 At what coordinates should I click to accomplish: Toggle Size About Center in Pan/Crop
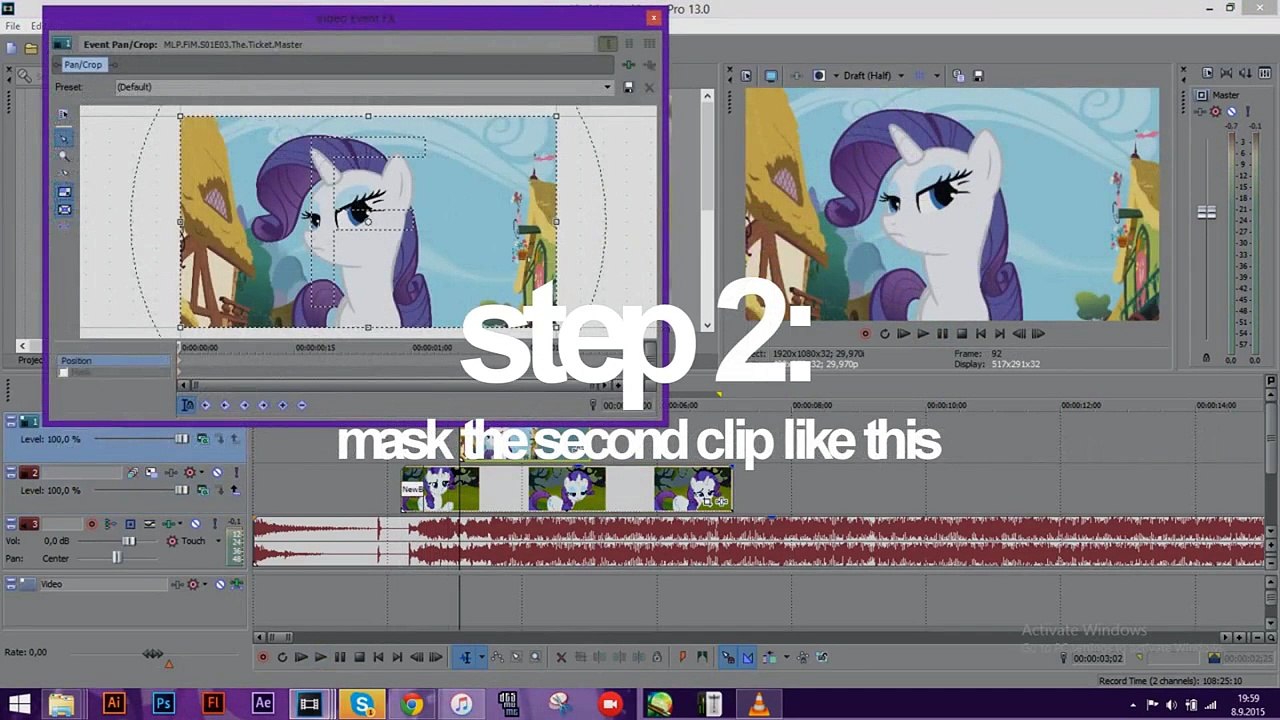pos(65,210)
